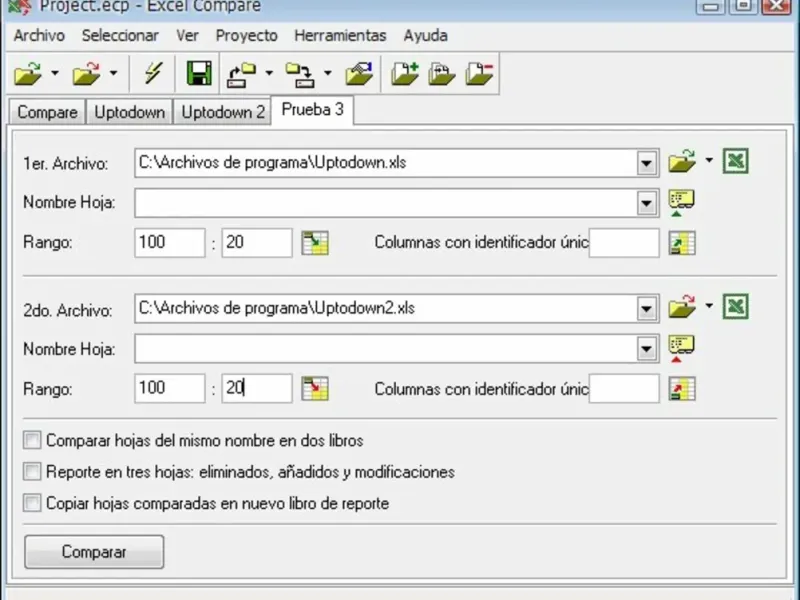Open the Herramientas menu

[340, 36]
